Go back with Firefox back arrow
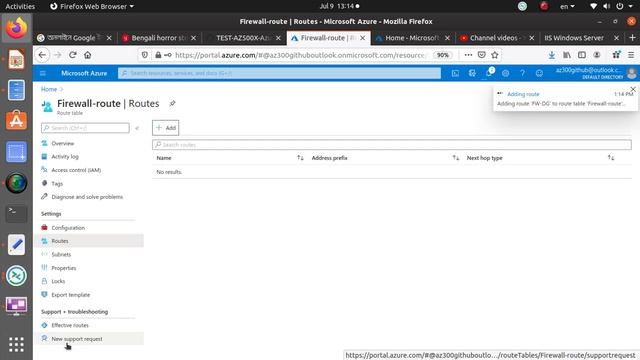The width and height of the screenshot is (640, 360). (42, 55)
